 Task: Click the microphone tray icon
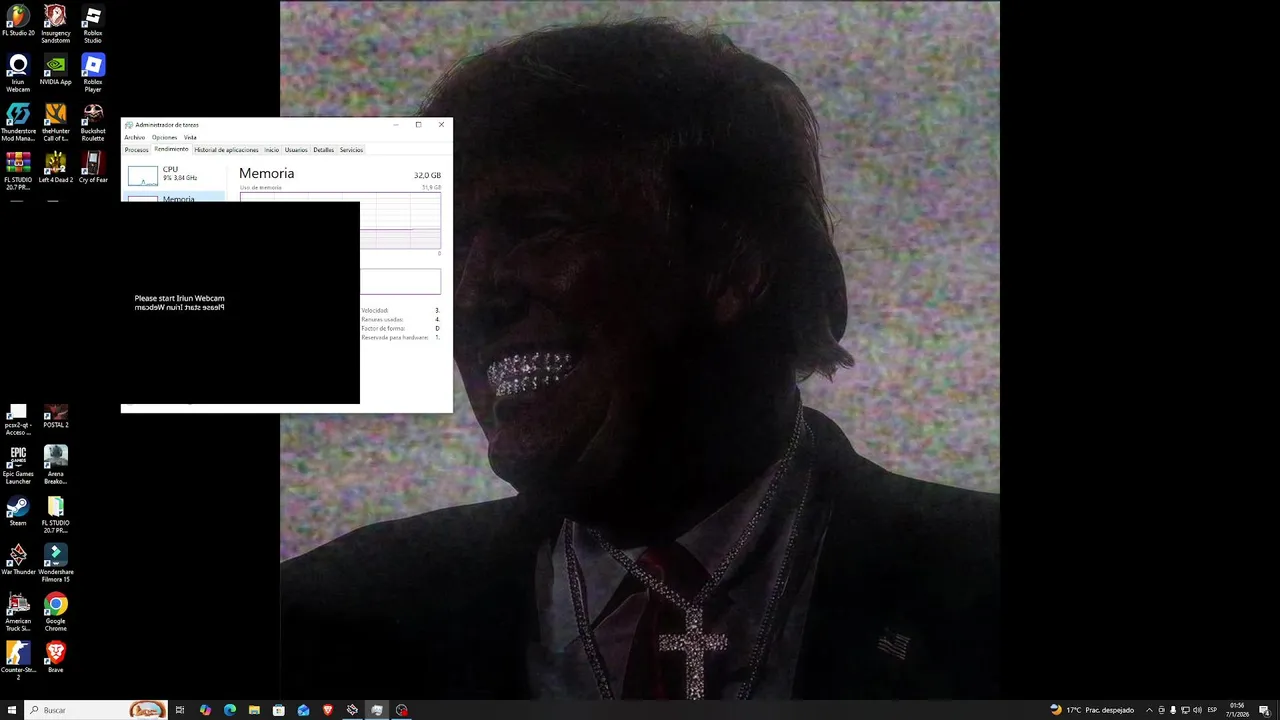[x=1173, y=710]
